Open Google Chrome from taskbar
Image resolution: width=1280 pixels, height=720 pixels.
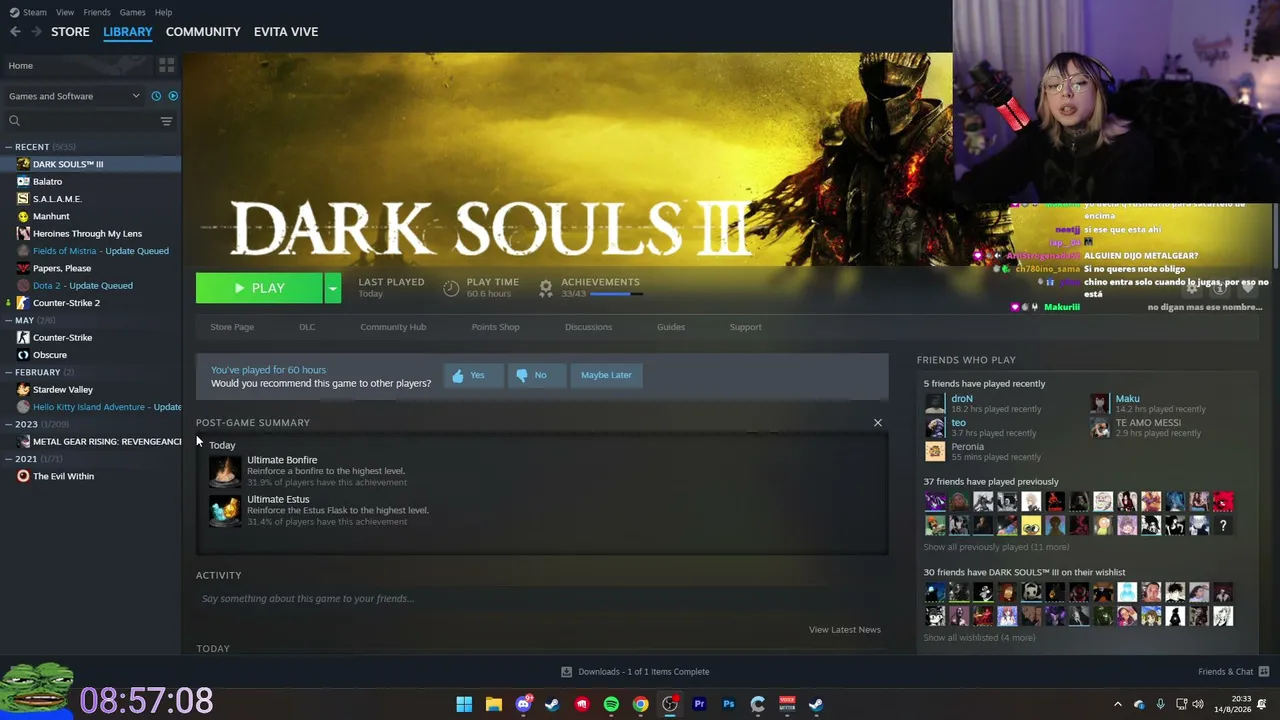(640, 704)
